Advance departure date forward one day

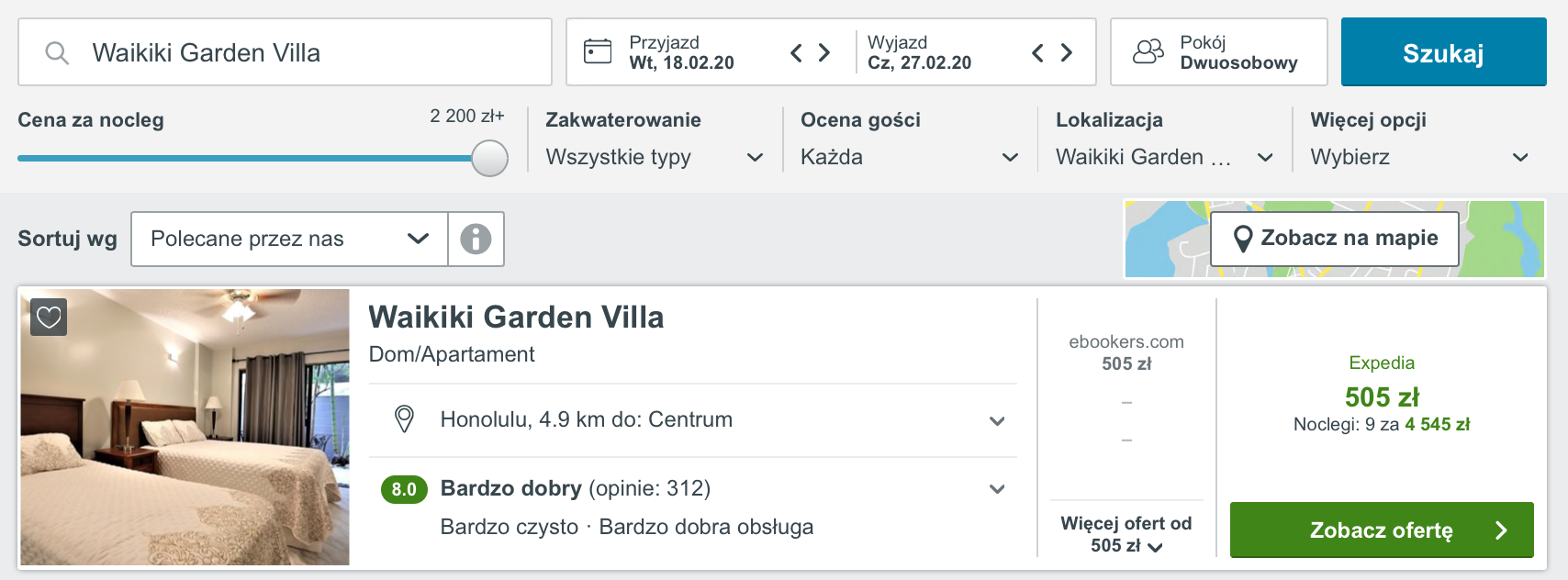(x=1066, y=53)
